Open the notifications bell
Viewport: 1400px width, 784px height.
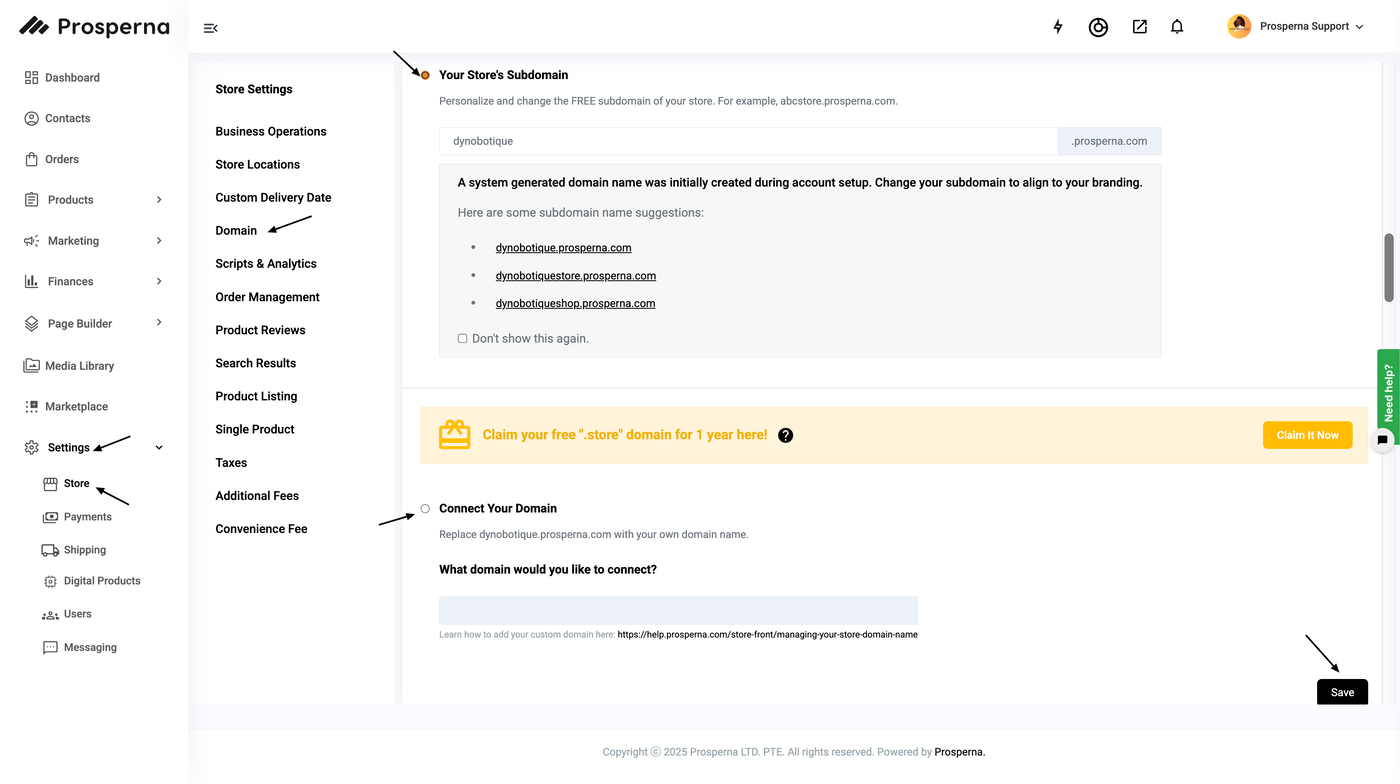pyautogui.click(x=1177, y=27)
